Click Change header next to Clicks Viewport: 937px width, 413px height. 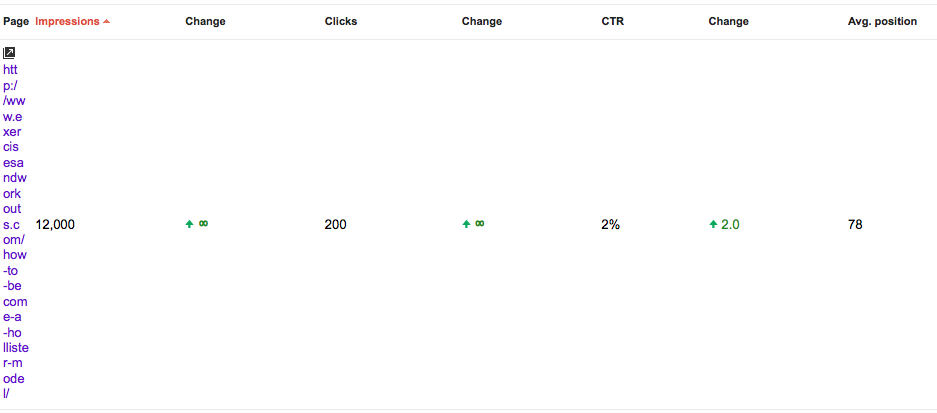[482, 22]
